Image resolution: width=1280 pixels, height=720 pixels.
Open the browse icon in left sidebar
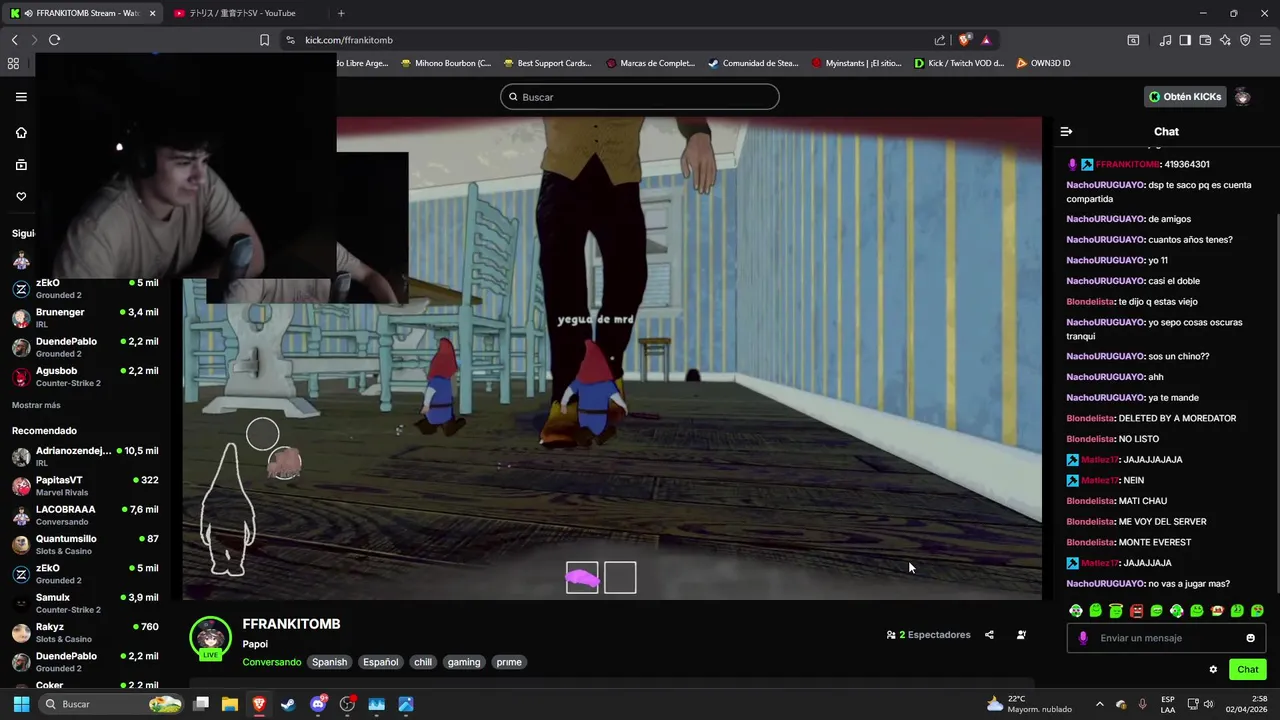(21, 165)
